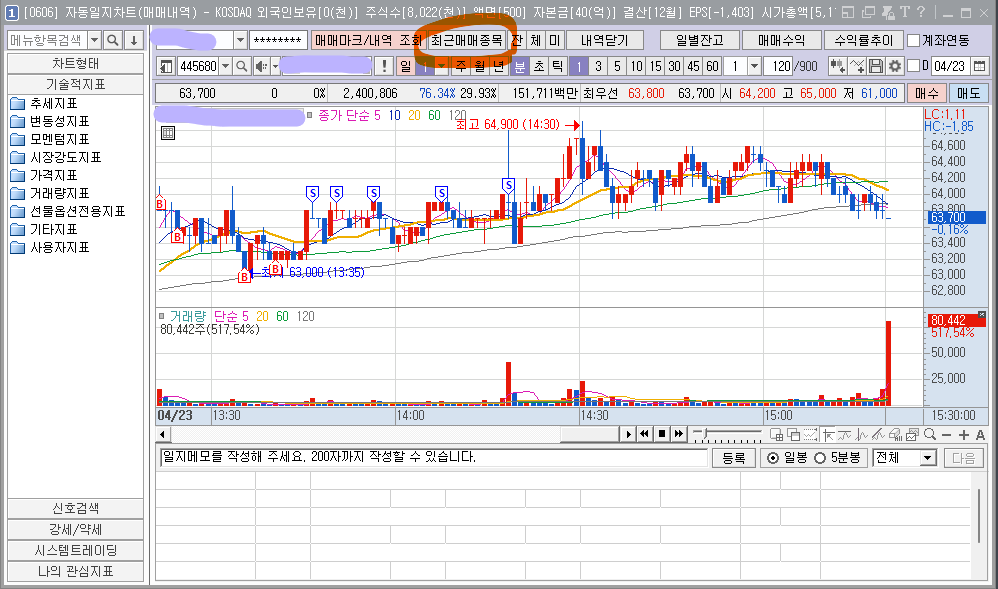The width and height of the screenshot is (998, 589).
Task: Expand the 거래량지표 folder
Action: coord(18,194)
